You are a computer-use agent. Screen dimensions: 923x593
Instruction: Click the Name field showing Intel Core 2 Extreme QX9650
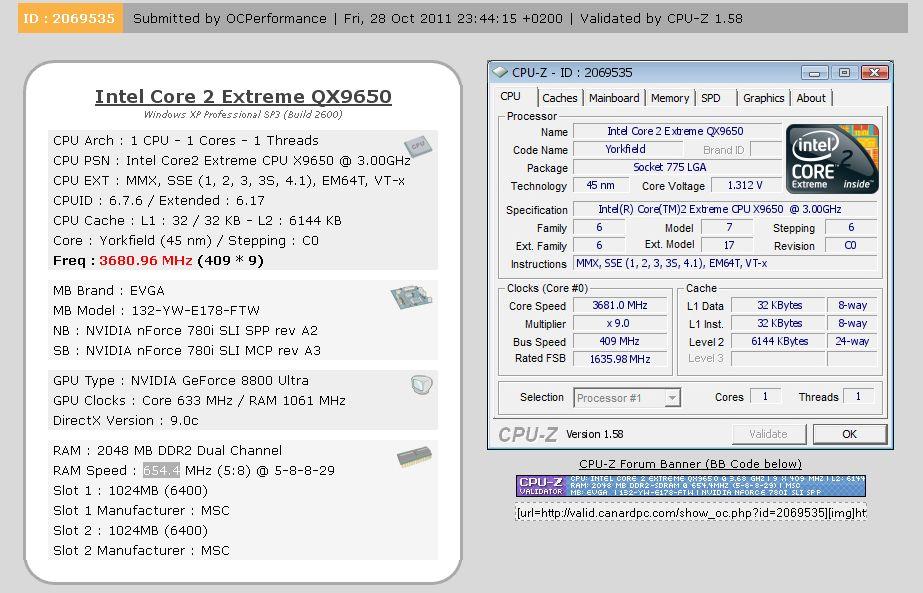677,131
